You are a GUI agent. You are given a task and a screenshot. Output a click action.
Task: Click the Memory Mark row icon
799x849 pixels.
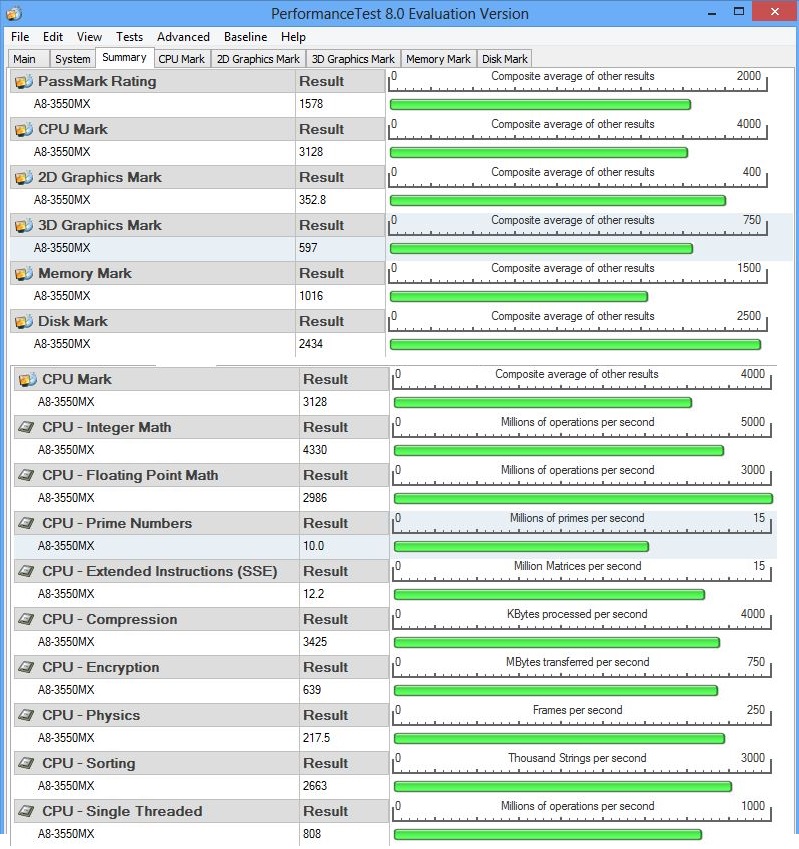pyautogui.click(x=23, y=274)
